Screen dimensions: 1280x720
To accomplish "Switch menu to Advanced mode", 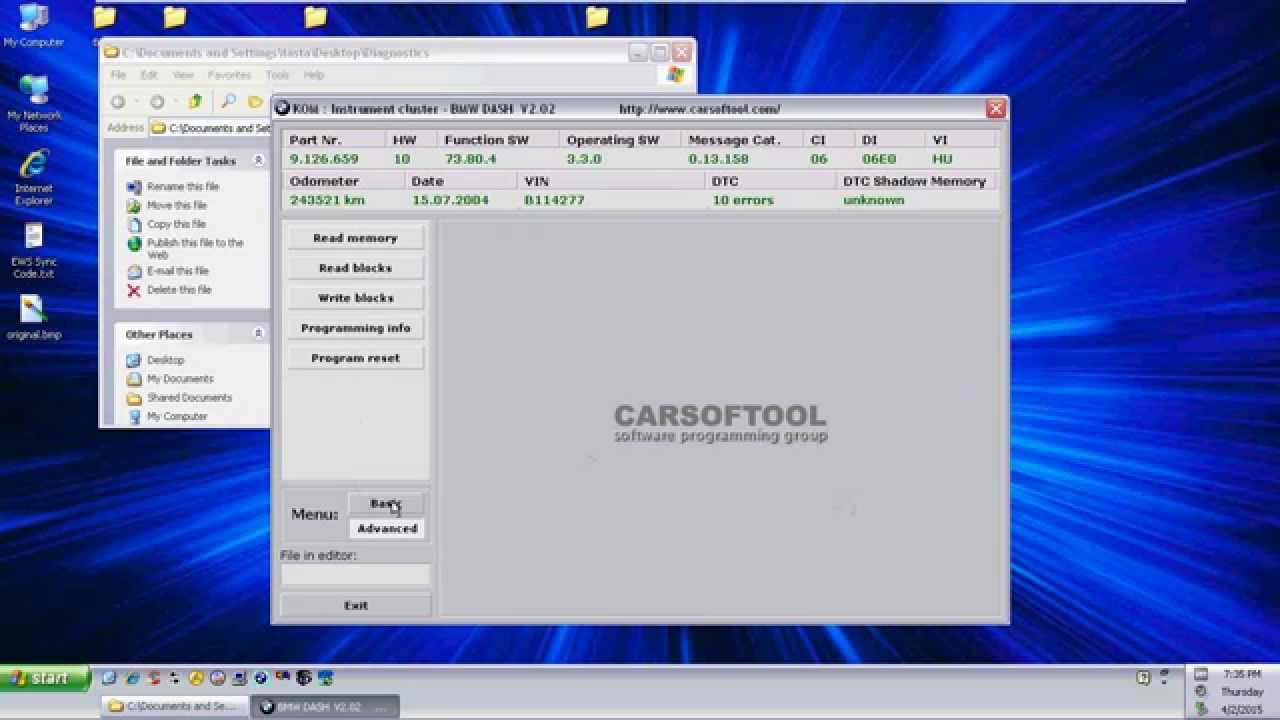I will click(387, 528).
